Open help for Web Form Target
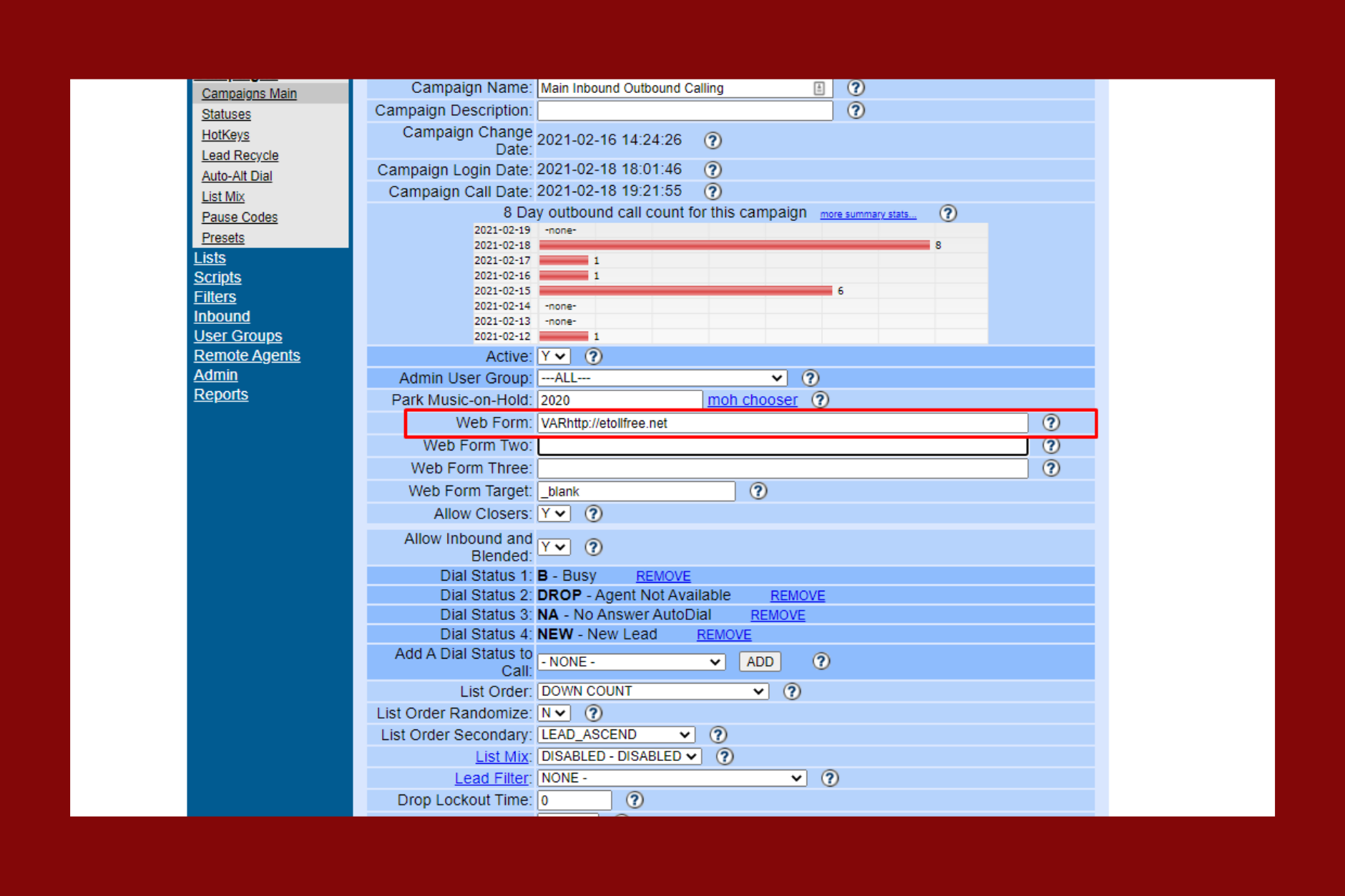This screenshot has width=1345, height=896. pos(758,491)
